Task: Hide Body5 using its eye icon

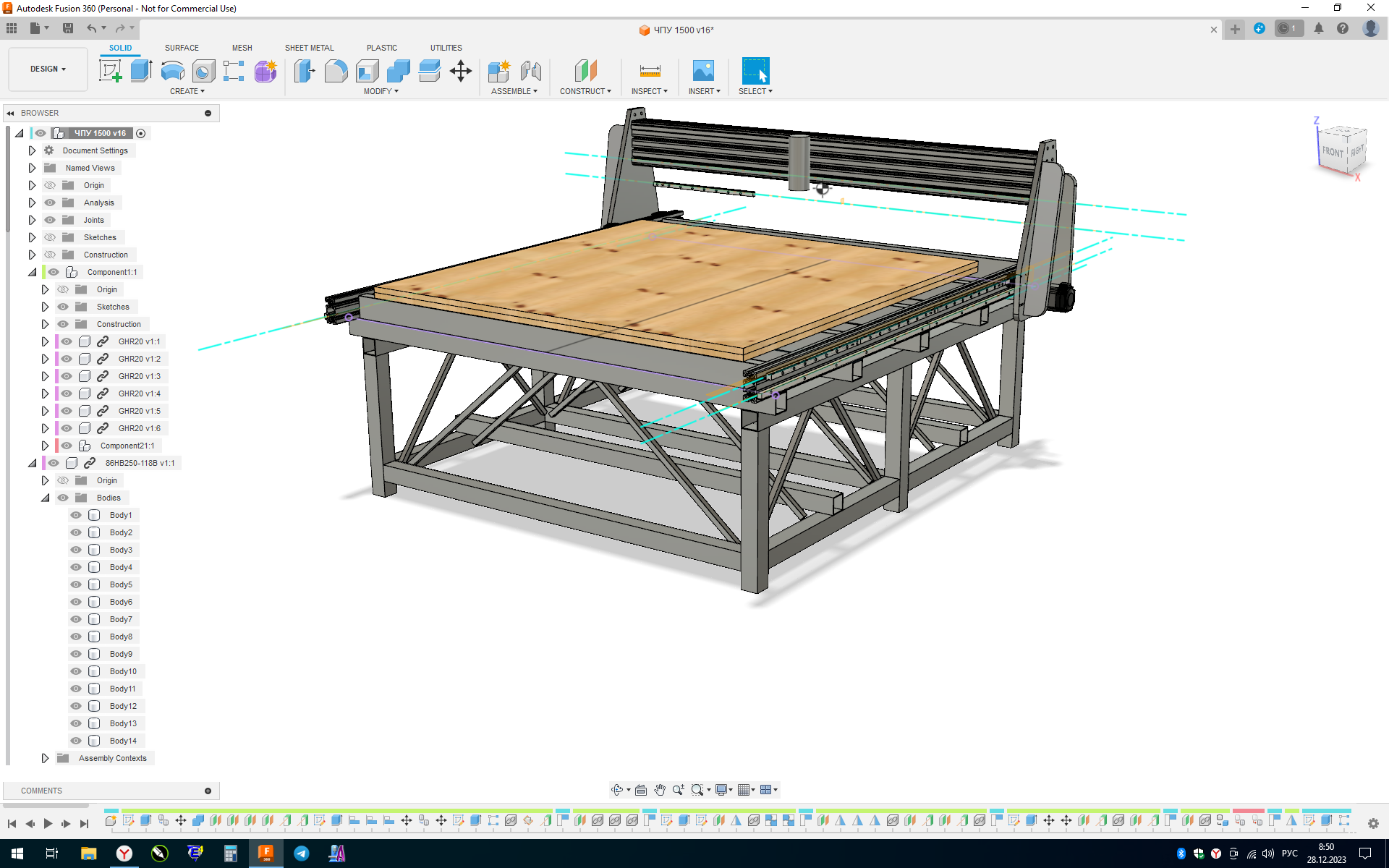Action: tap(76, 584)
